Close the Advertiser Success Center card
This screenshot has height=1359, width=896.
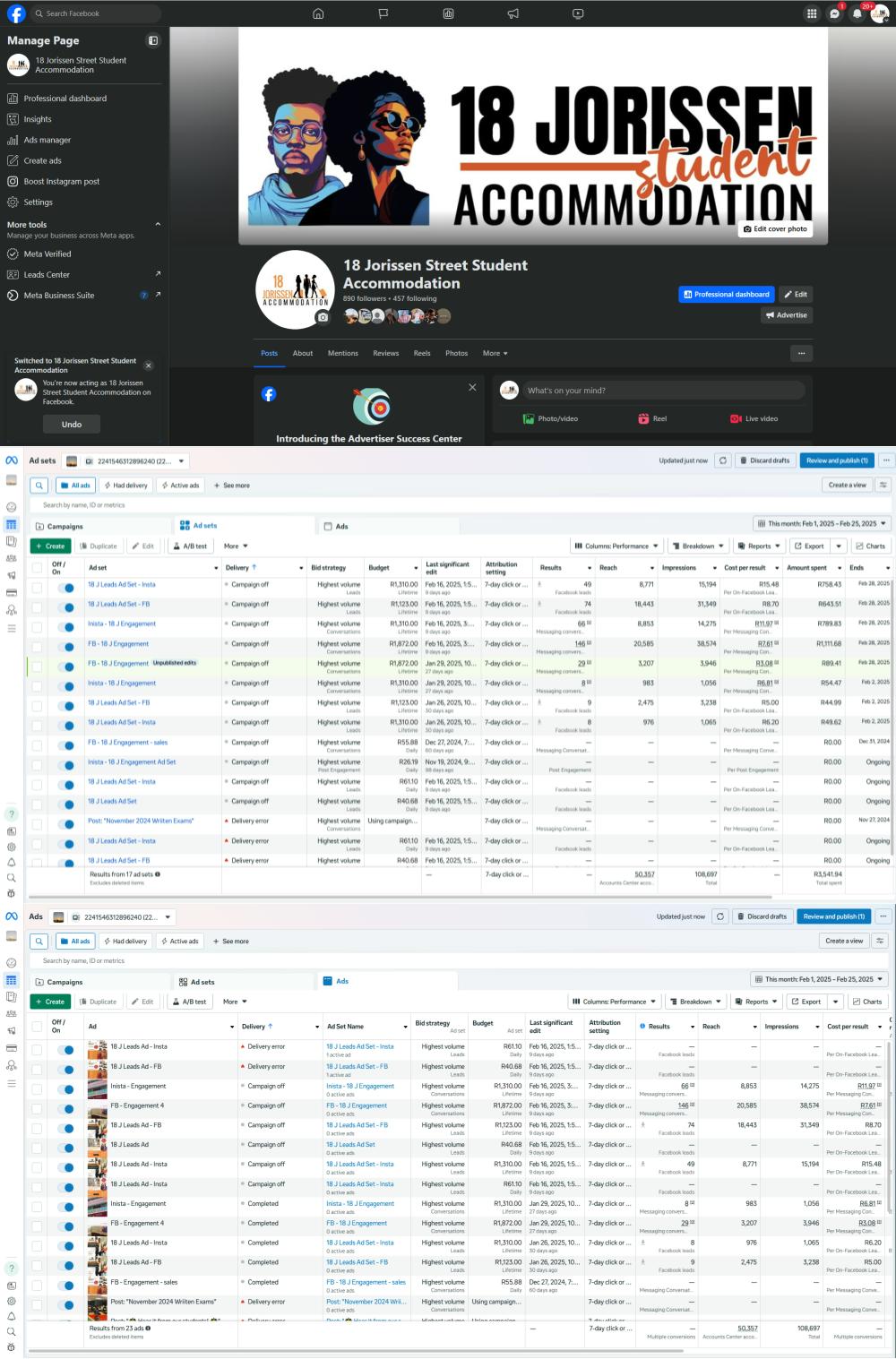pyautogui.click(x=472, y=387)
